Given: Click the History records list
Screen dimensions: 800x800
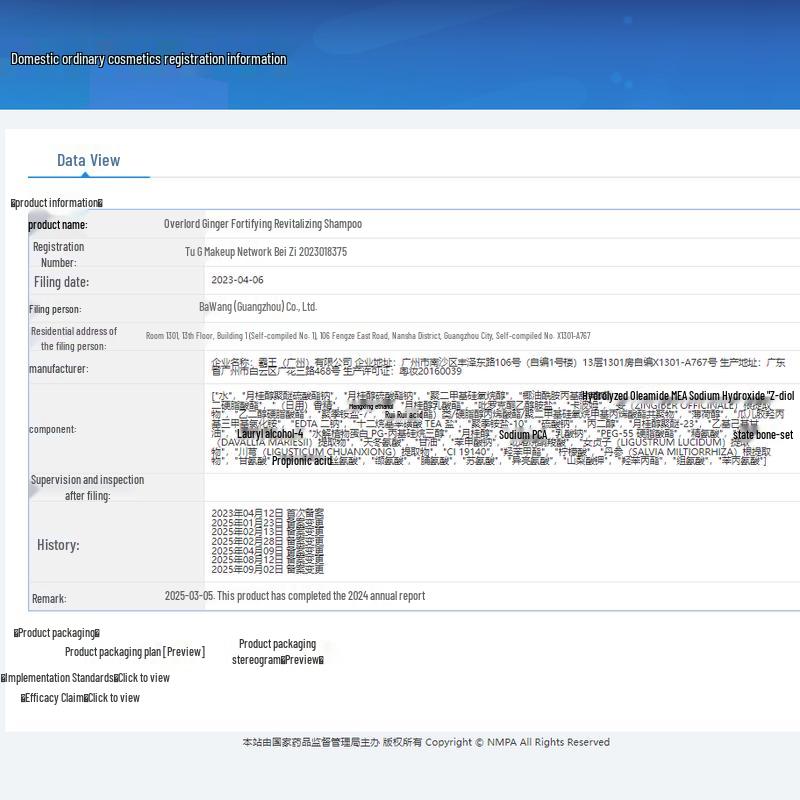Looking at the screenshot, I should [x=267, y=541].
